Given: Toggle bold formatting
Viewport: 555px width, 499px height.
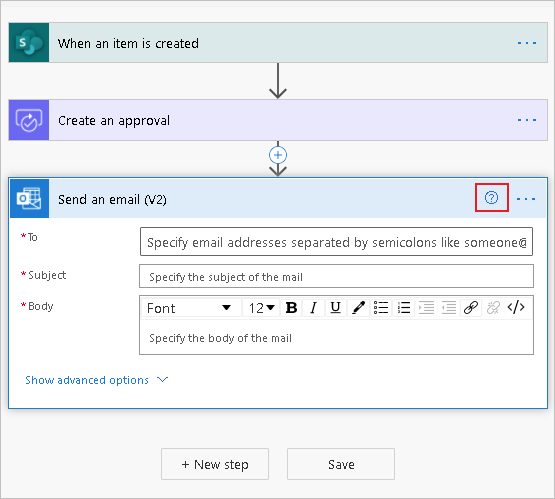Looking at the screenshot, I should tap(291, 308).
